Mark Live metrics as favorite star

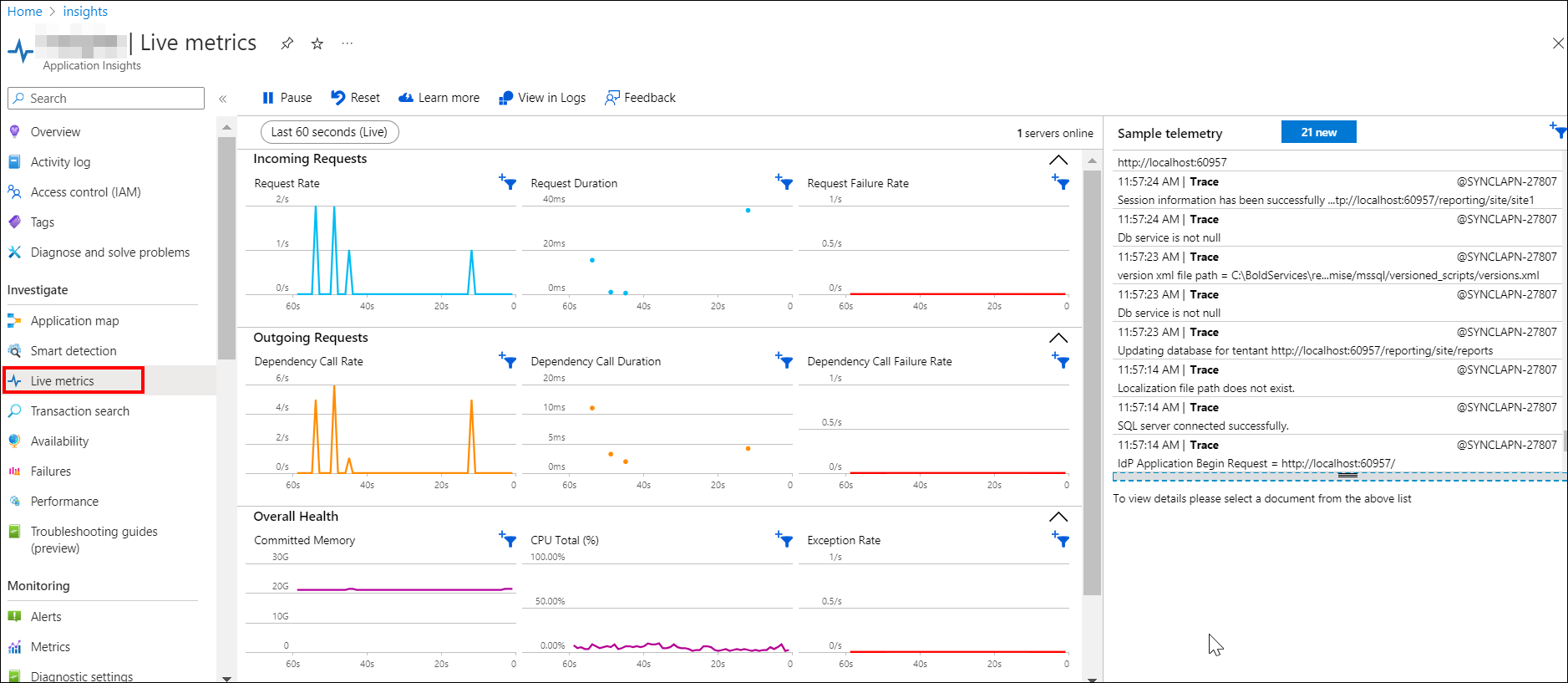317,43
